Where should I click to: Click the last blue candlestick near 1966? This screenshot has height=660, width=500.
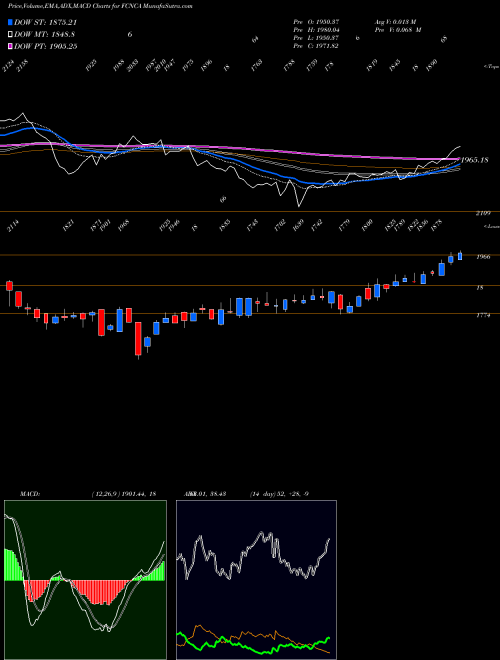click(460, 255)
